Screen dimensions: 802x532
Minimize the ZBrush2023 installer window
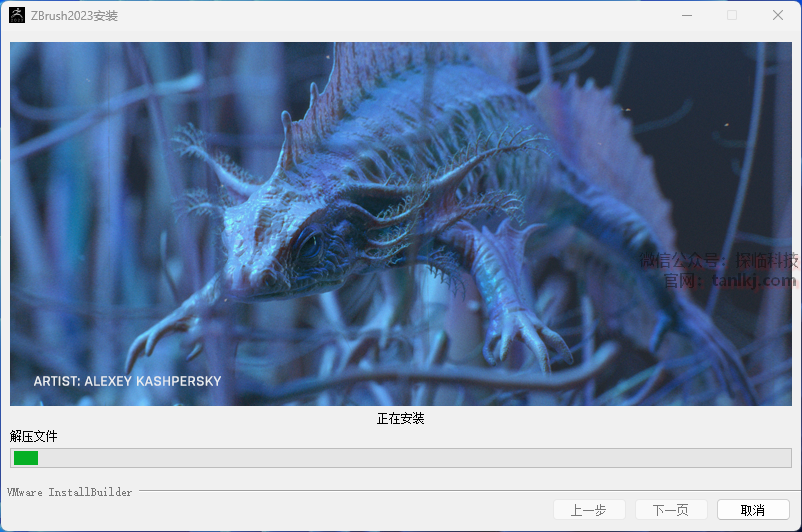(686, 15)
